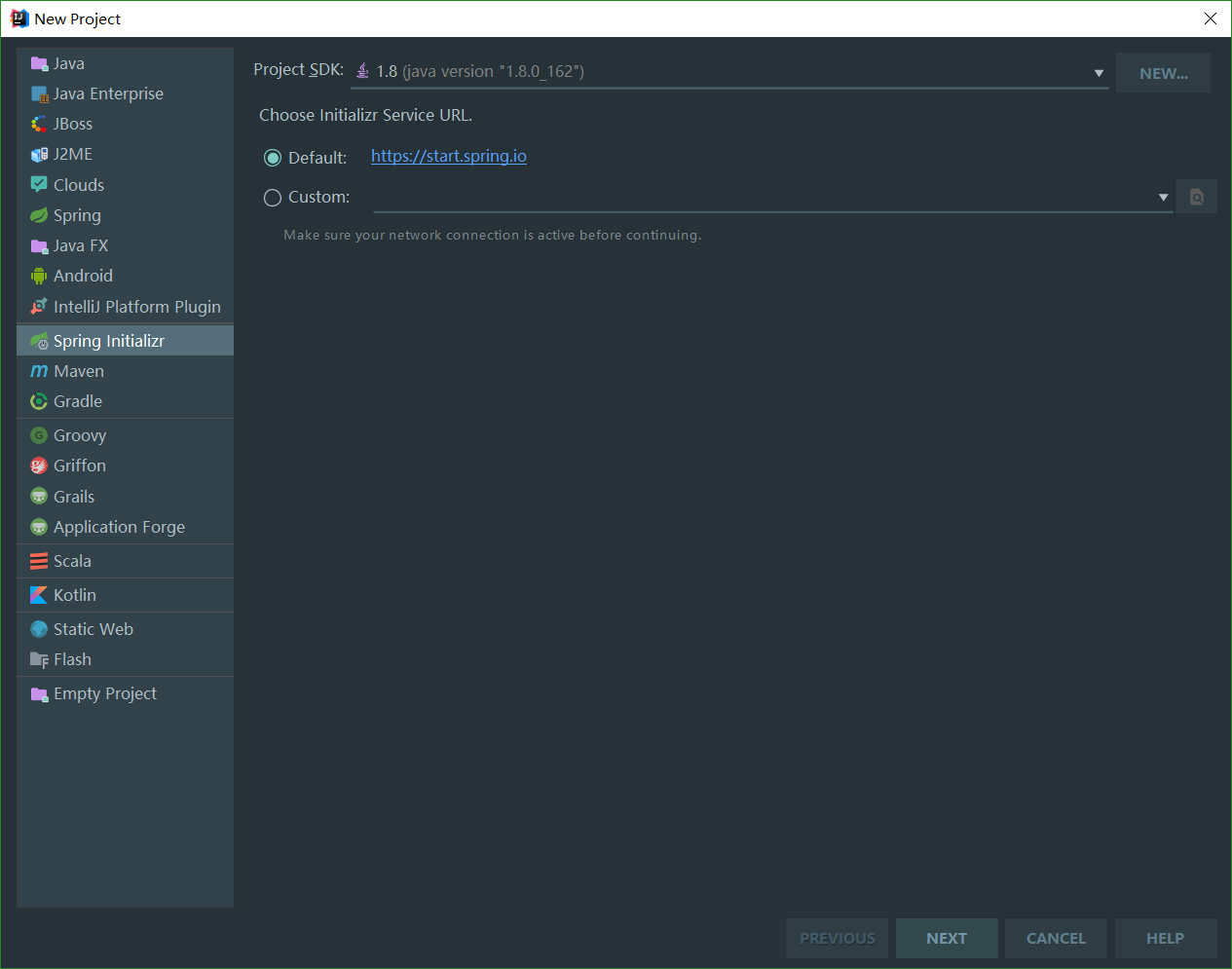Click the Static Web globe icon

coord(39,629)
